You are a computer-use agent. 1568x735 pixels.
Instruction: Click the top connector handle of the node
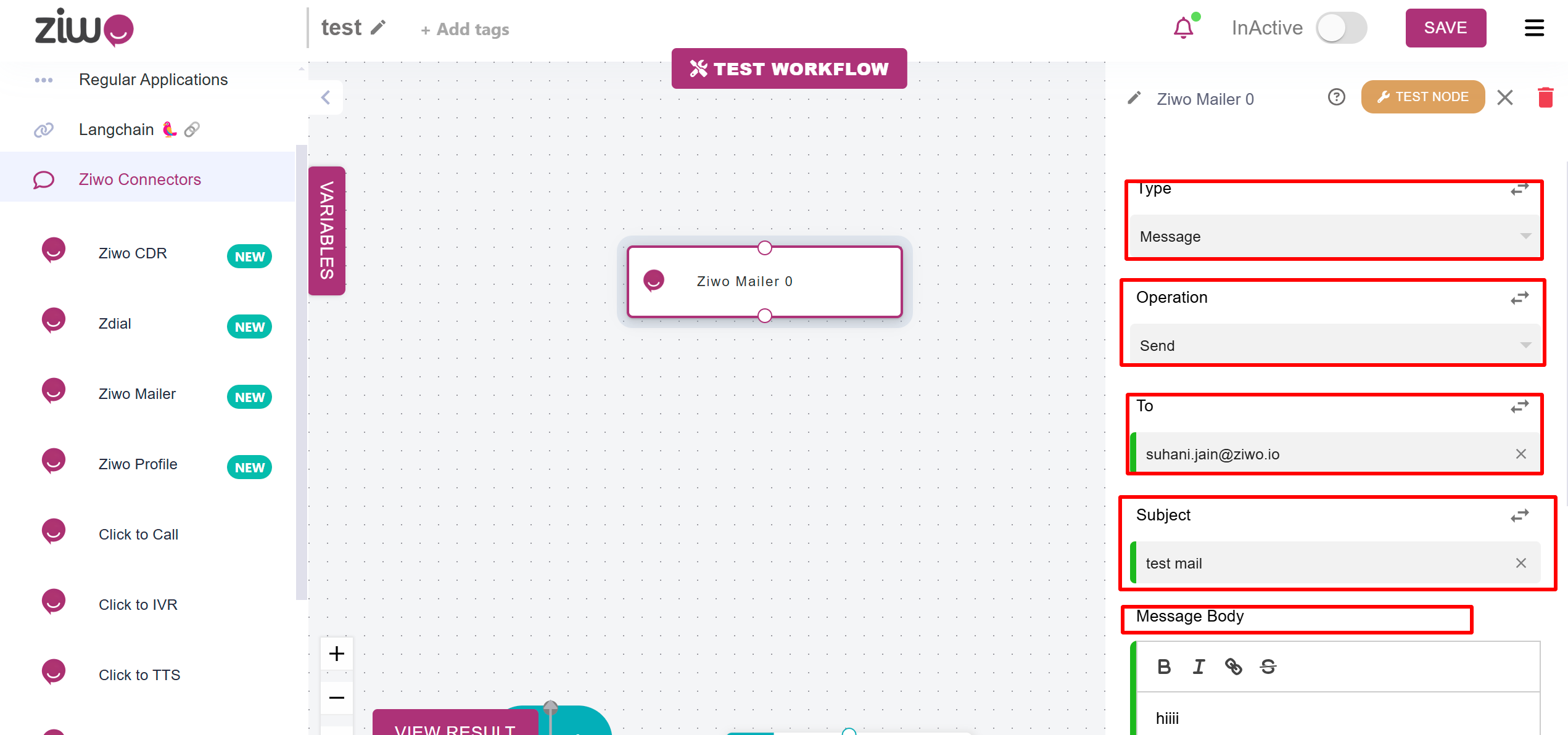pos(765,248)
